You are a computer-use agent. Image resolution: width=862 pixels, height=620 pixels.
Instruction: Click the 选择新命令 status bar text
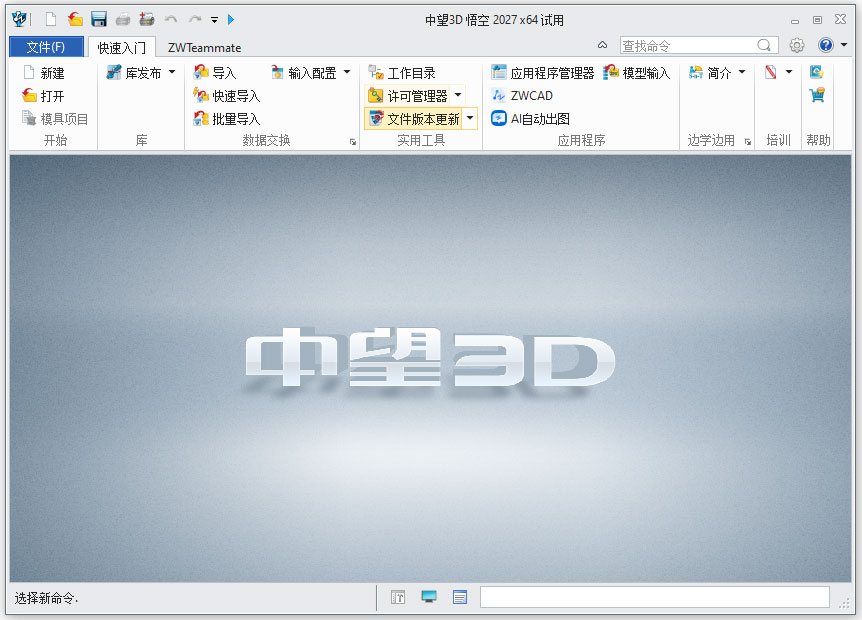click(46, 598)
